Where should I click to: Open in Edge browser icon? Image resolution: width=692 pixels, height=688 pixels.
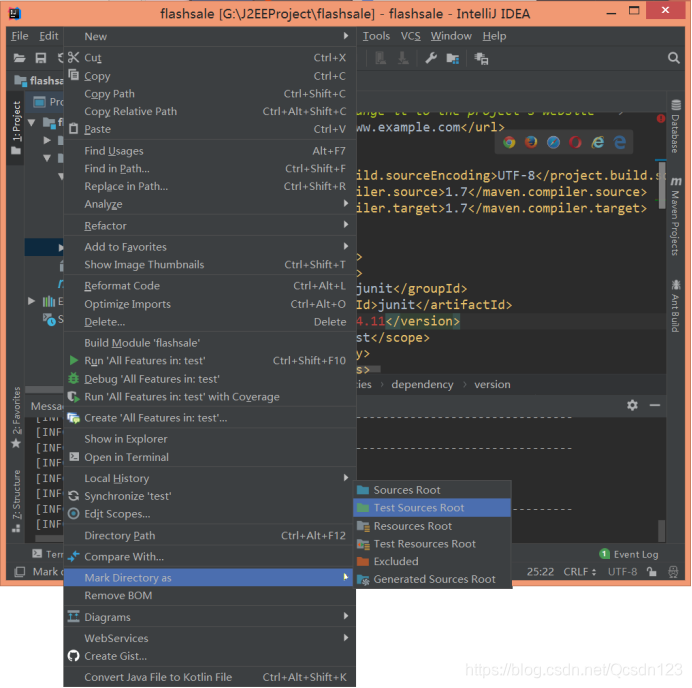620,142
